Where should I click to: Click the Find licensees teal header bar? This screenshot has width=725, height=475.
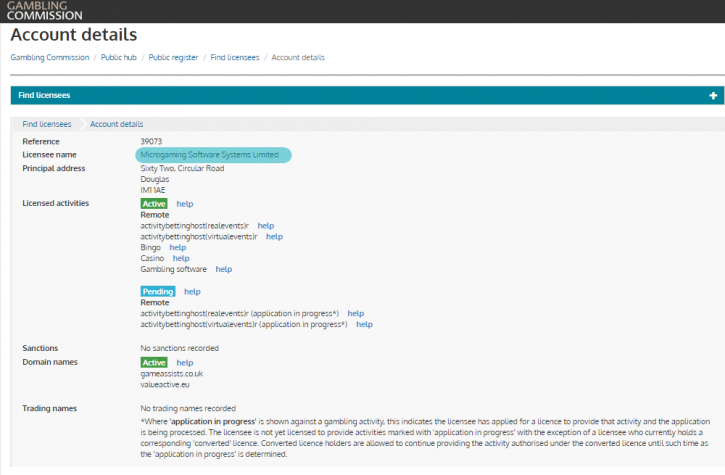click(x=367, y=95)
